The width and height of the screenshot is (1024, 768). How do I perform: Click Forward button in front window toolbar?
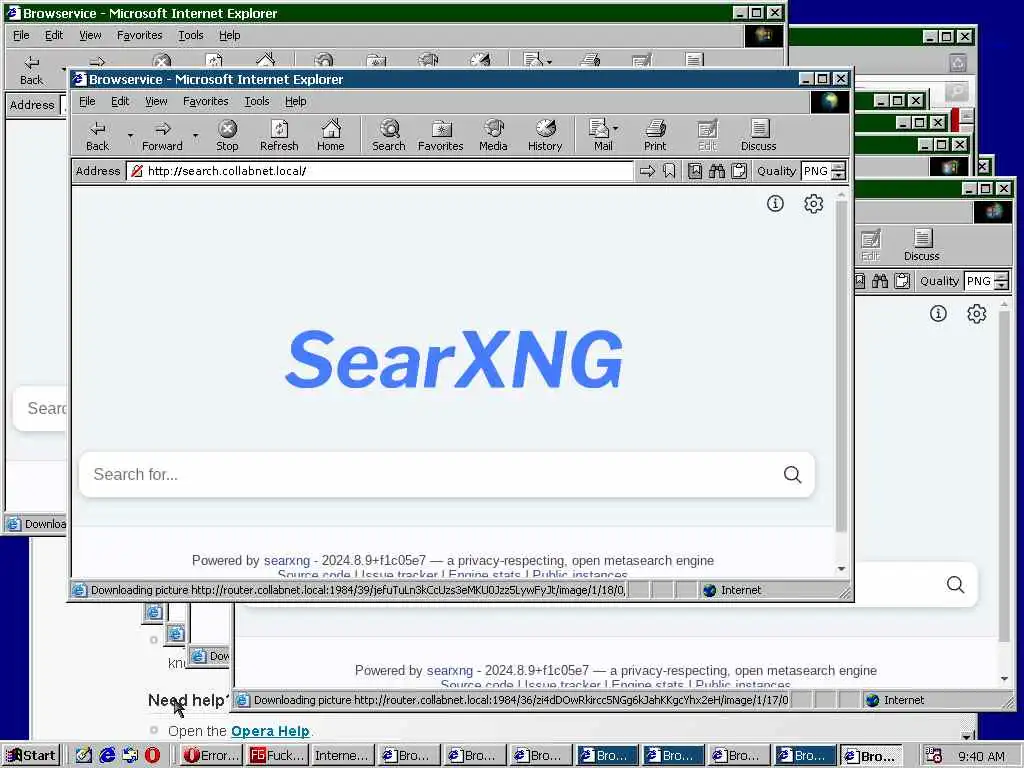162,135
